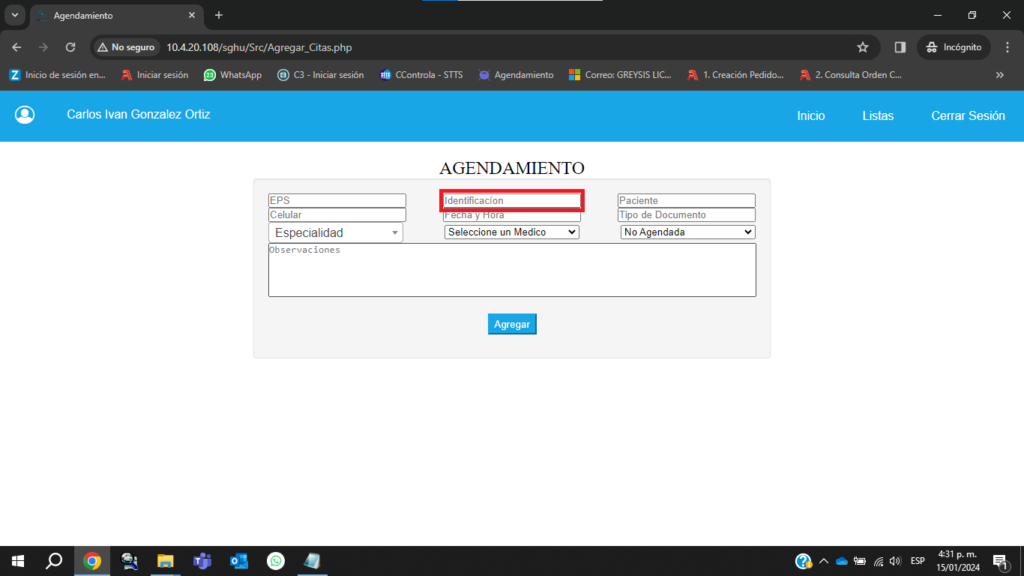Reload the page using the refresh icon
This screenshot has width=1024, height=576.
[70, 47]
